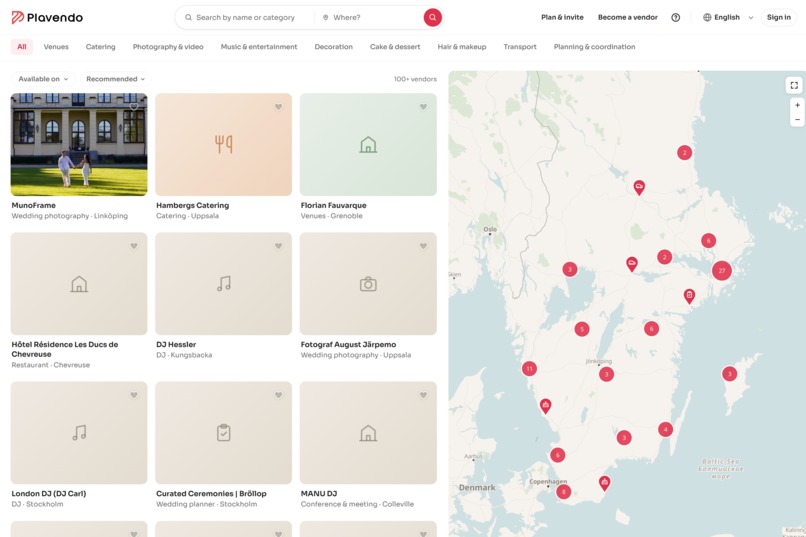Favorite MANU DJ with heart icon

tap(423, 395)
